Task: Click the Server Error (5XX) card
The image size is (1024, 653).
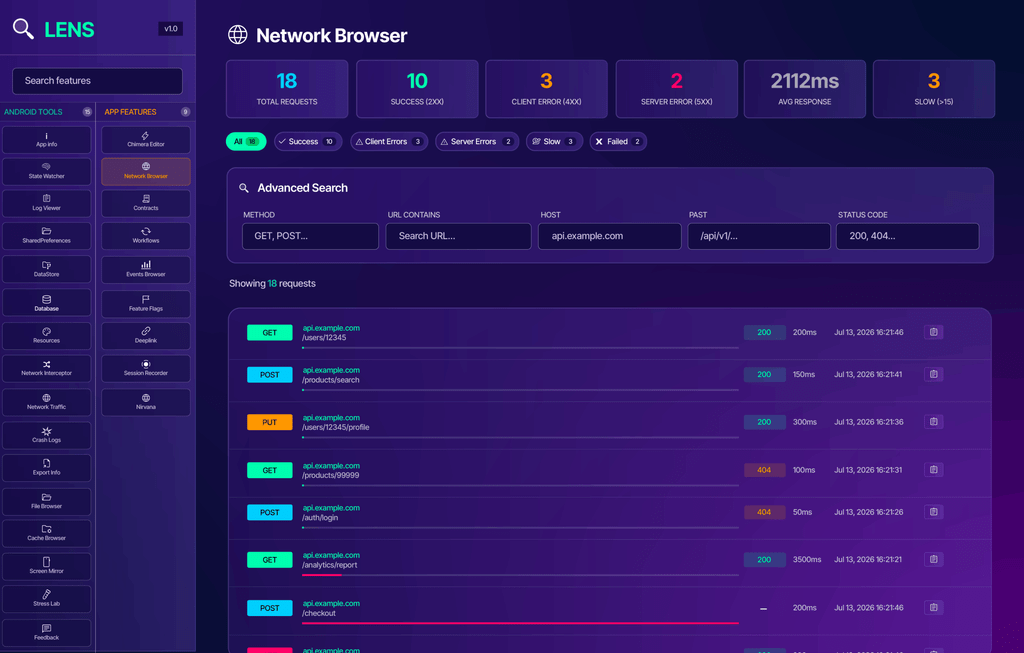Action: [x=677, y=89]
